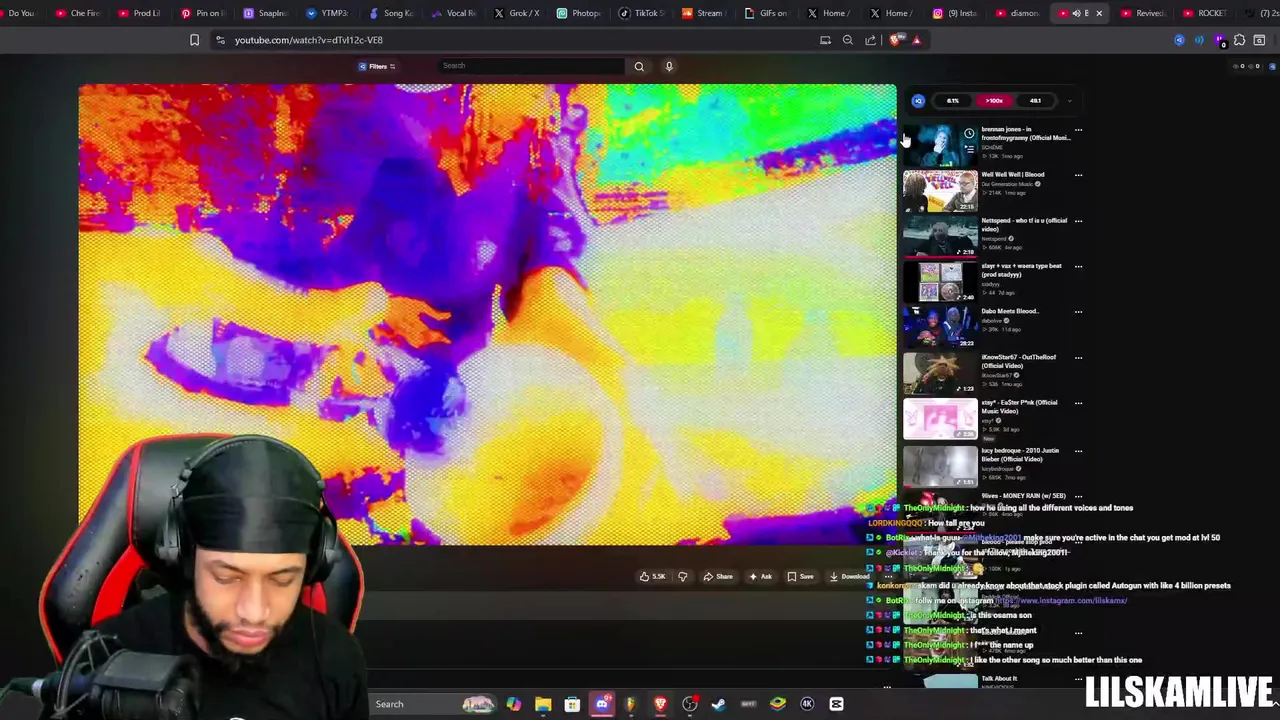Viewport: 1280px width, 720px height.
Task: Click the Share button under the video
Action: (718, 576)
